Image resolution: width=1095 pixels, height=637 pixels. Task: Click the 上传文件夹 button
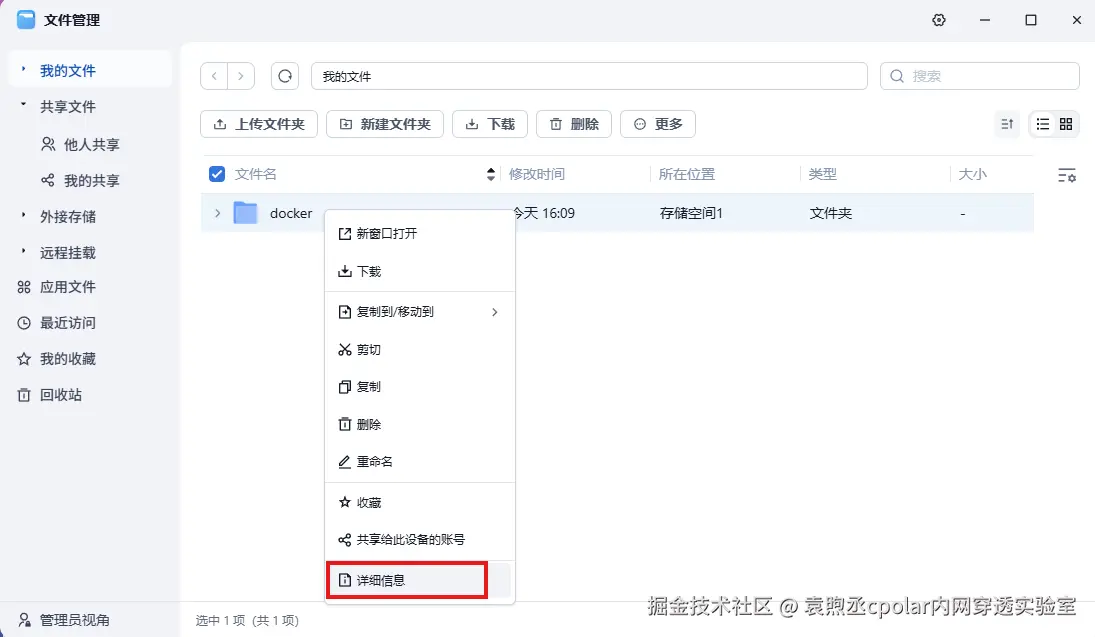259,124
